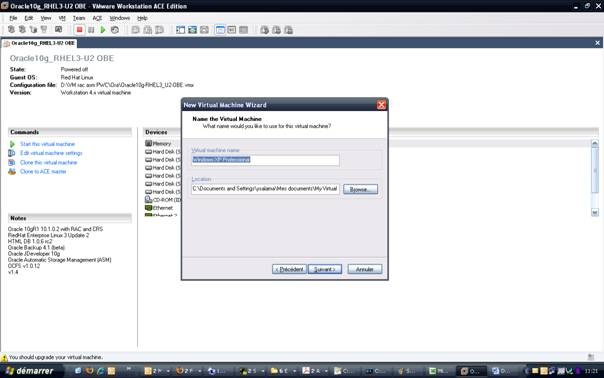This screenshot has height=378, width=604.
Task: Click Clone this virtual machine link
Action: tap(49, 162)
